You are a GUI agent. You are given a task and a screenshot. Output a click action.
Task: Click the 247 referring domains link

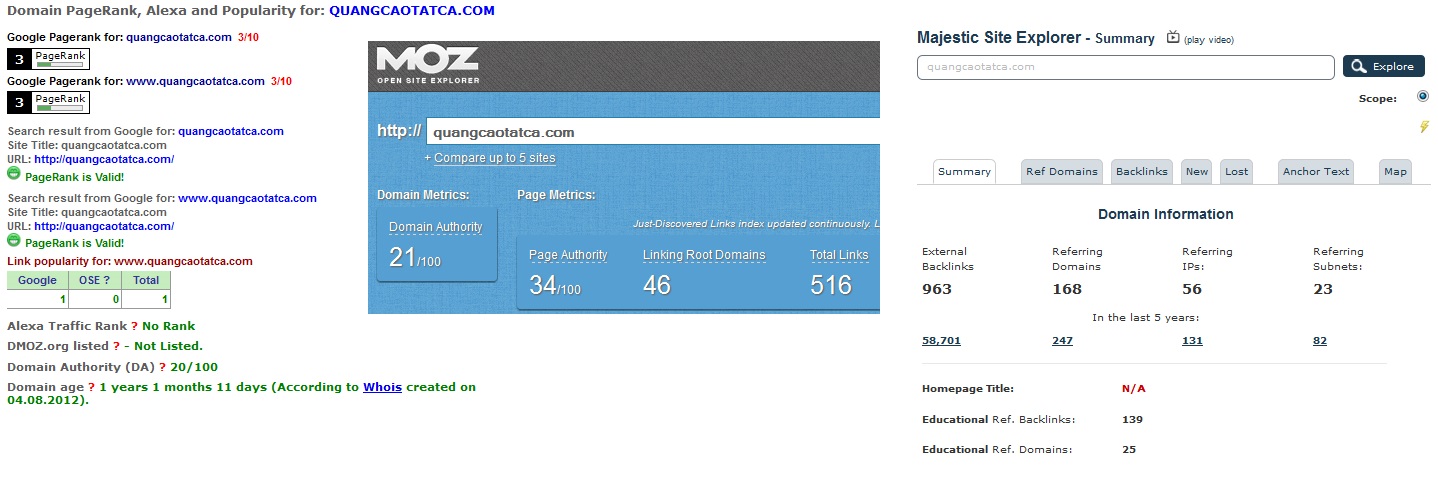pyautogui.click(x=1062, y=341)
